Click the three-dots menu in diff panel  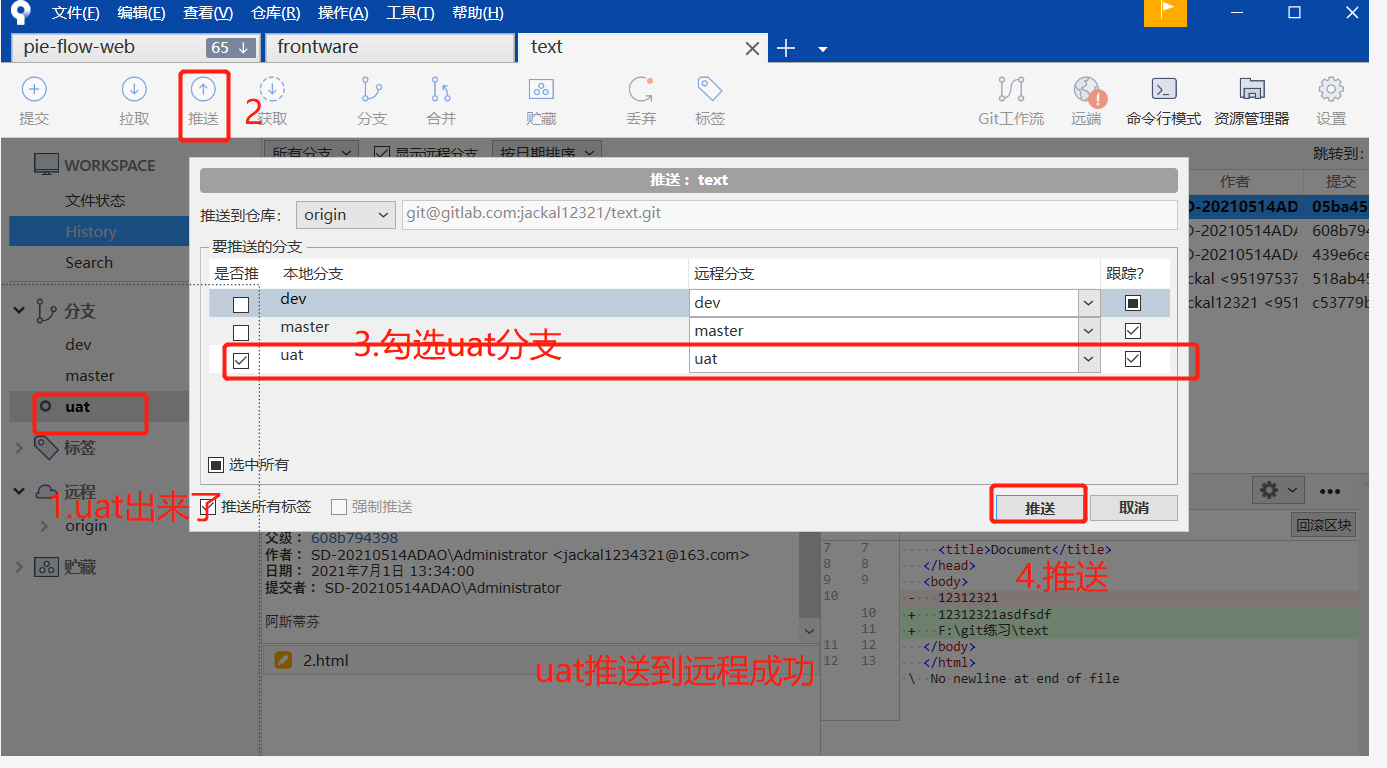[1329, 491]
